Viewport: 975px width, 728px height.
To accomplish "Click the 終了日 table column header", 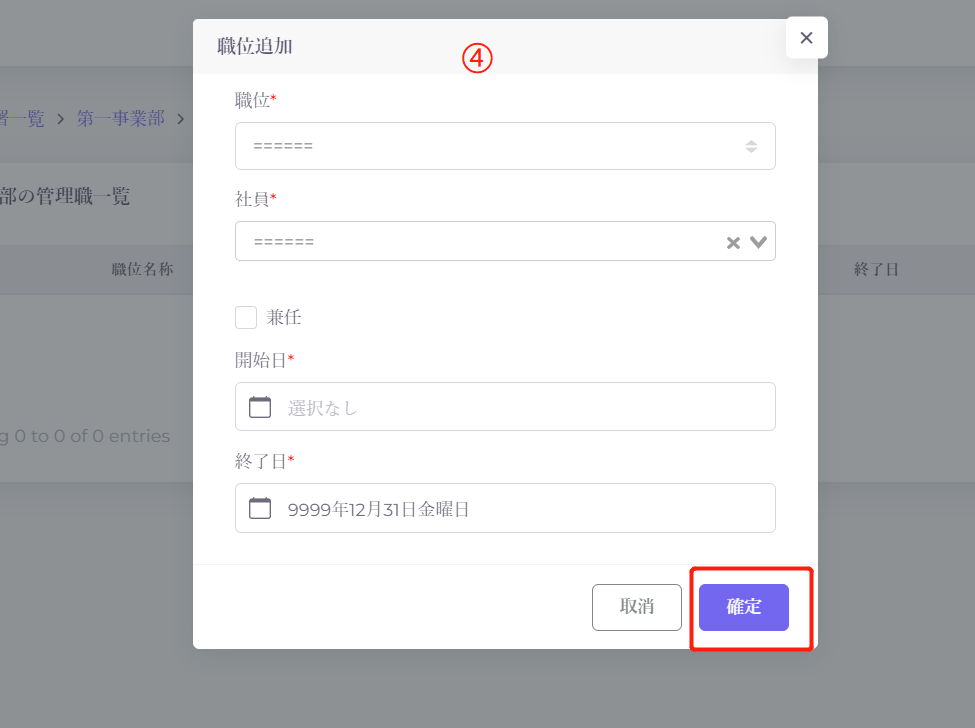I will (x=876, y=269).
